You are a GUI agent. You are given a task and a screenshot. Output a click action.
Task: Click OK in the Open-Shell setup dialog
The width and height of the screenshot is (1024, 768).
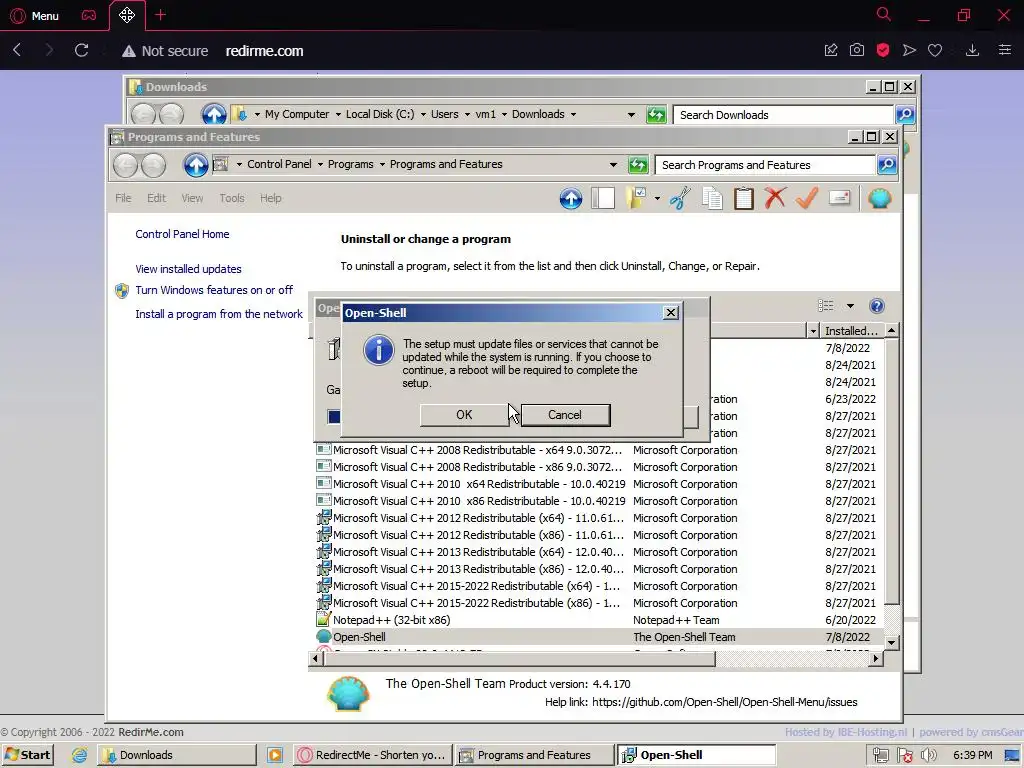(464, 415)
